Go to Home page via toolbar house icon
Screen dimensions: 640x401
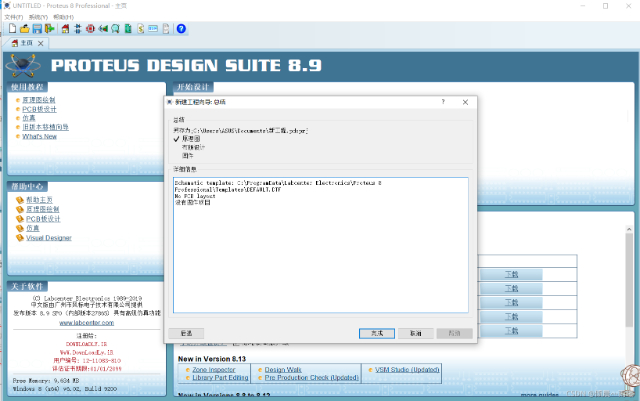coord(65,29)
